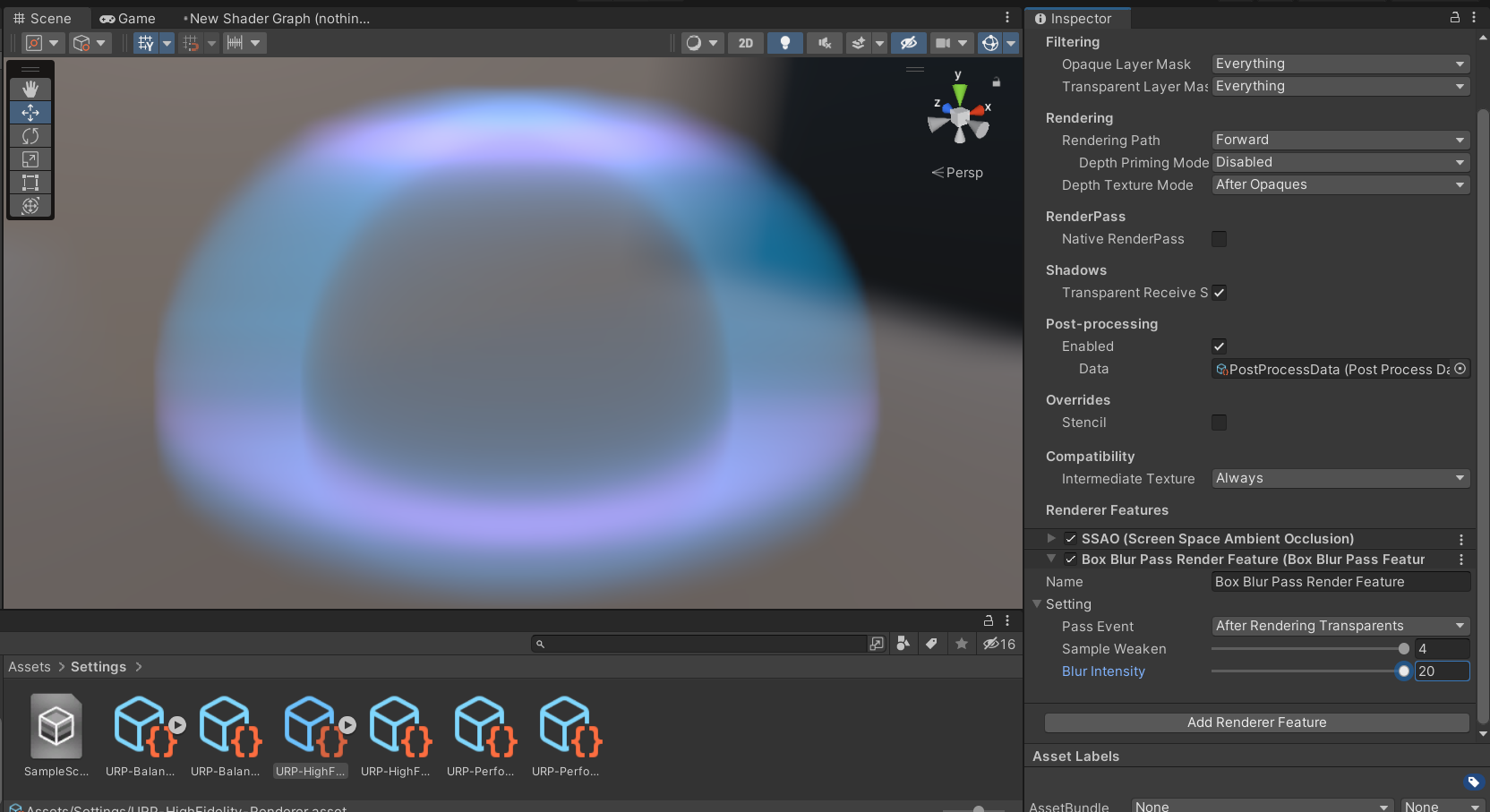This screenshot has width=1490, height=812.
Task: Toggle scene effects (skybox, fog) icon
Action: coord(859,43)
